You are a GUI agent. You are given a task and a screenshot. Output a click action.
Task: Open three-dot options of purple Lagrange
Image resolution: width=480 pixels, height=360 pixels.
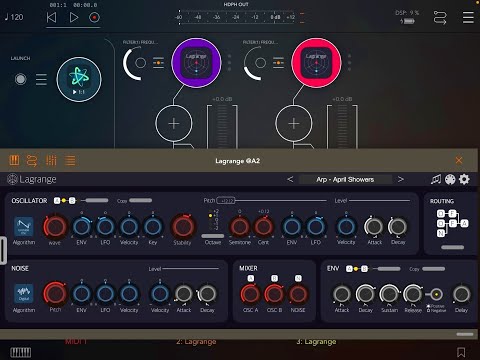tap(229, 63)
